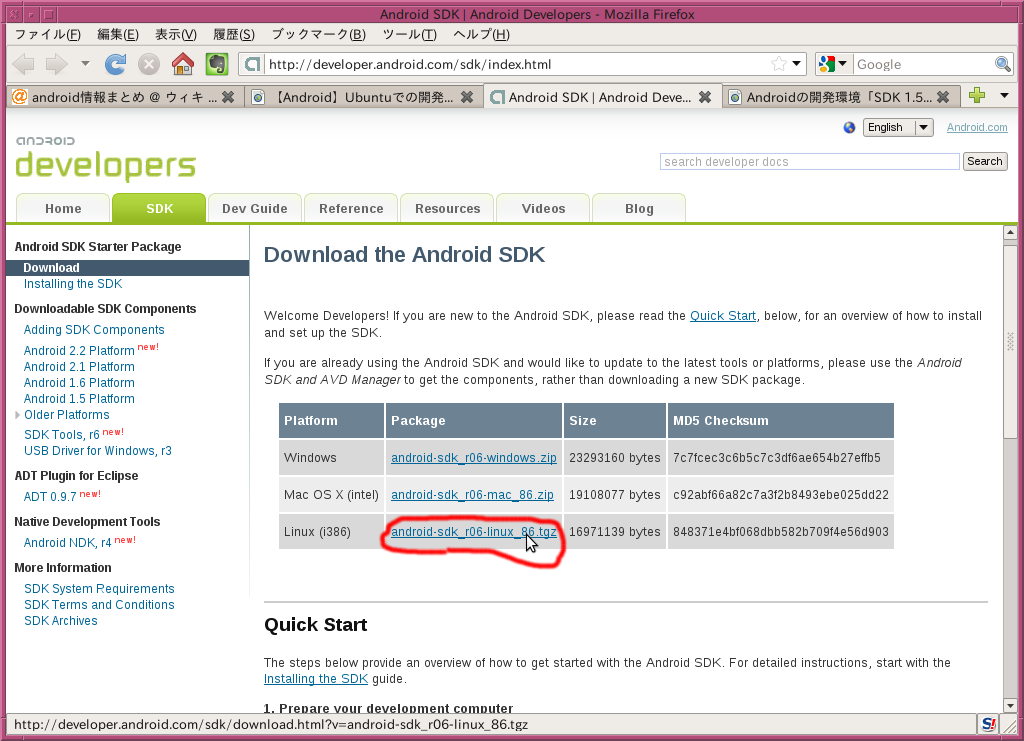Close the Androidの開発環境 tab
The height and width of the screenshot is (741, 1024).
(x=943, y=97)
